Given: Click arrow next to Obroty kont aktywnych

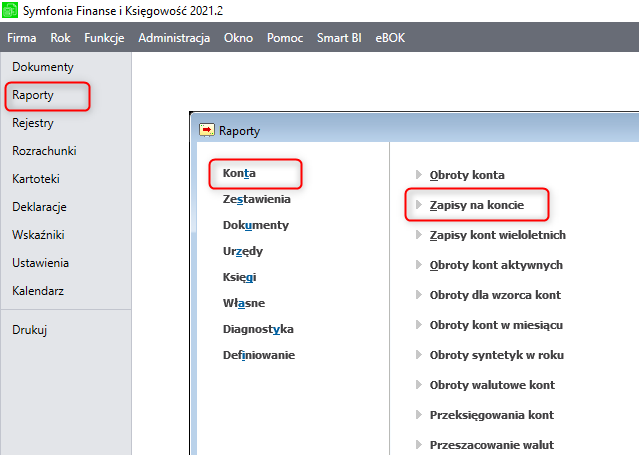Looking at the screenshot, I should pyautogui.click(x=419, y=265).
